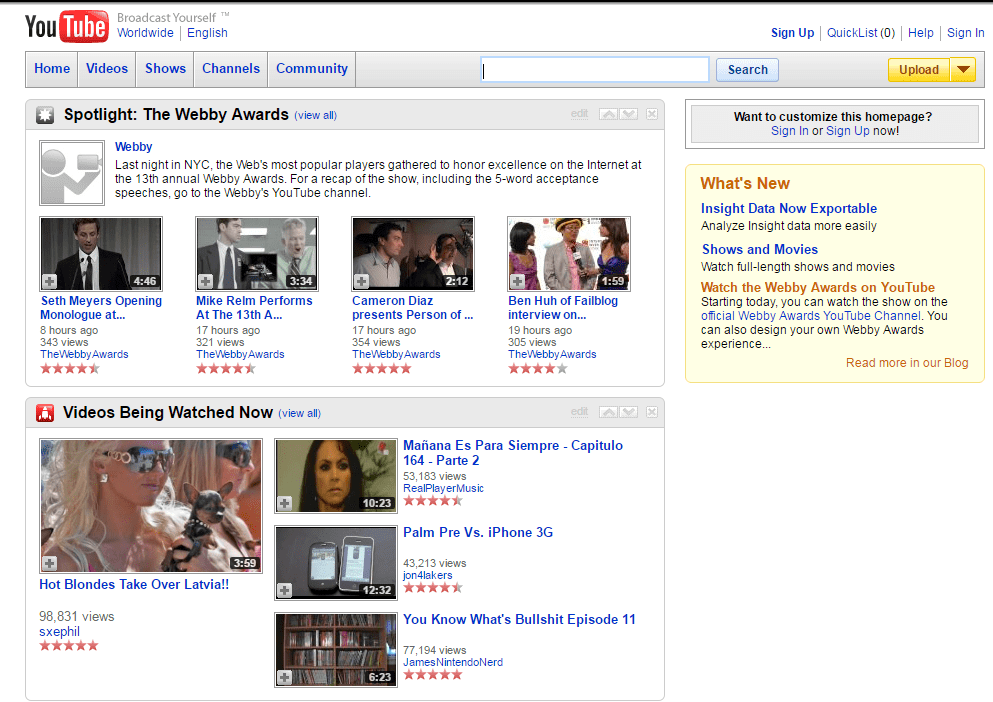Go to the Videos tab
993x702 pixels.
click(x=107, y=69)
